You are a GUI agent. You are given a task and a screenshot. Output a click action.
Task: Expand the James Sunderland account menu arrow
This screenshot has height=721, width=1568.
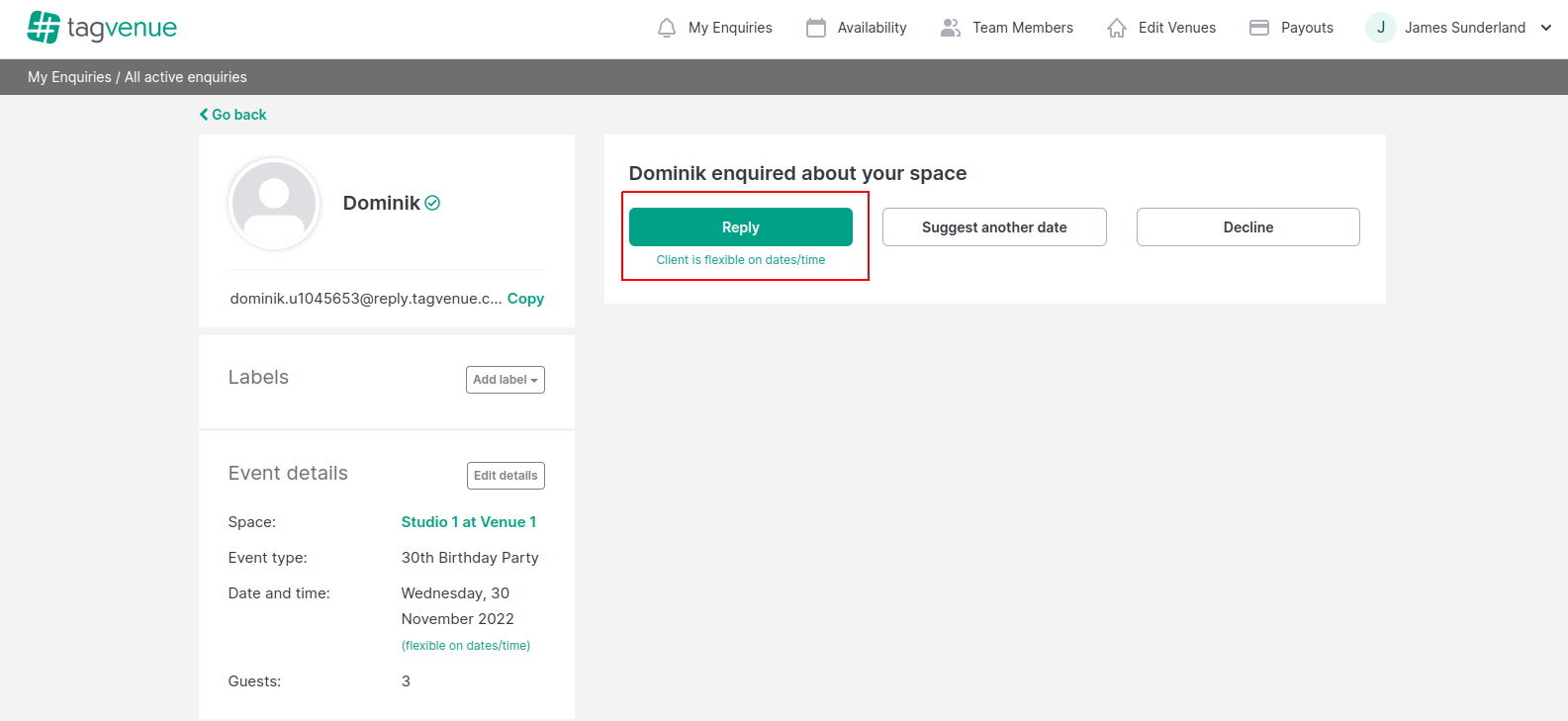[1546, 28]
